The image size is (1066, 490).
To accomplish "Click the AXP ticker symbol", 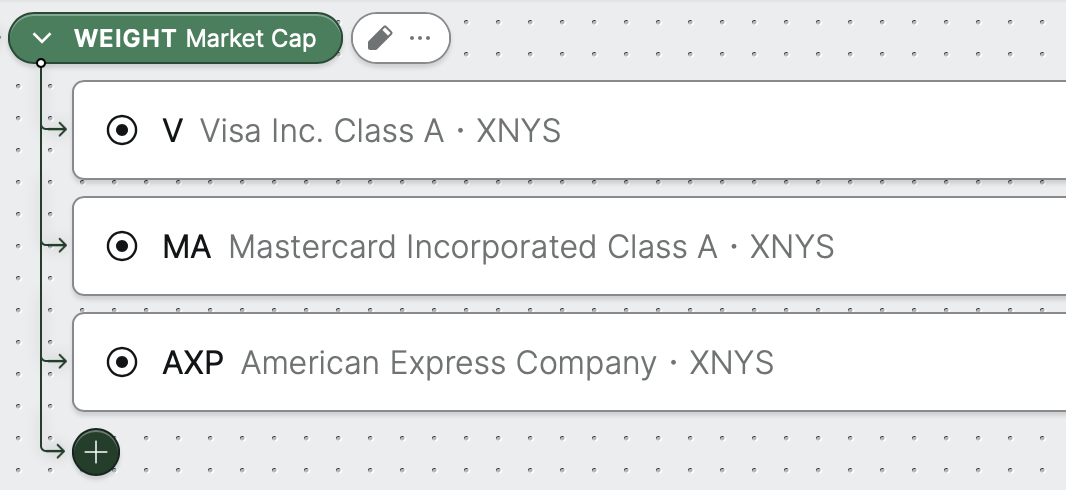I will [193, 363].
